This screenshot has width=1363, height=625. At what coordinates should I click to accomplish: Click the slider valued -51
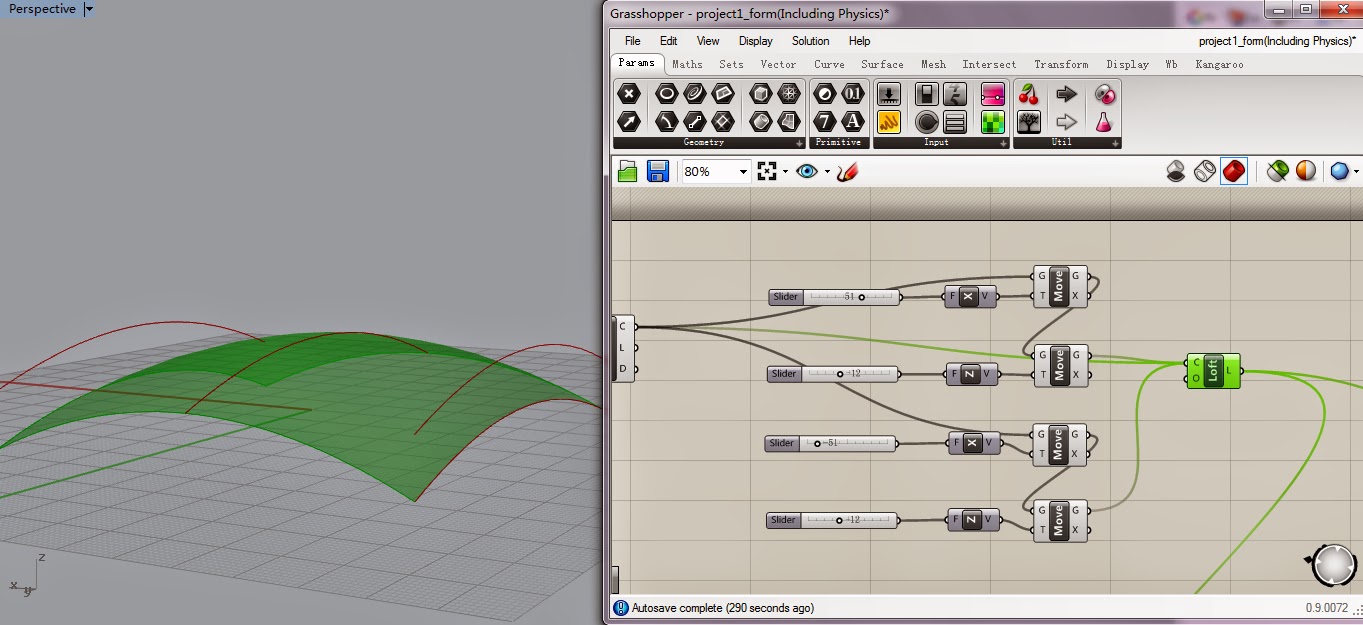pyautogui.click(x=830, y=443)
